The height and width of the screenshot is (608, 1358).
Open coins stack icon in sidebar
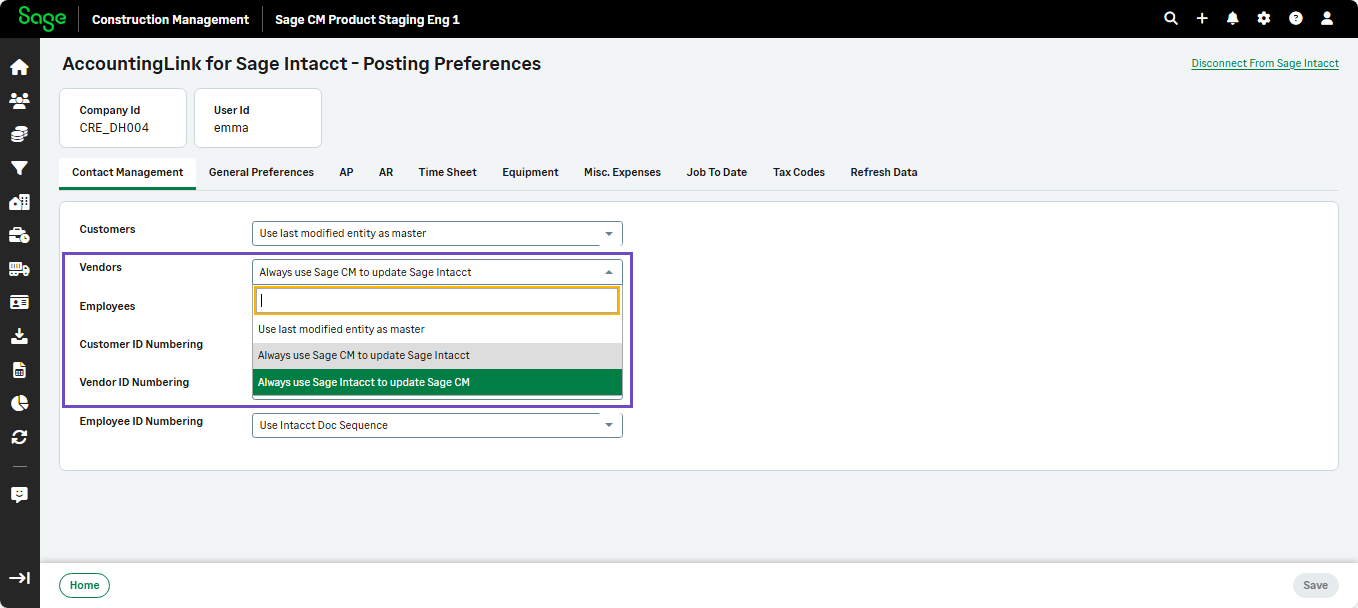(19, 133)
